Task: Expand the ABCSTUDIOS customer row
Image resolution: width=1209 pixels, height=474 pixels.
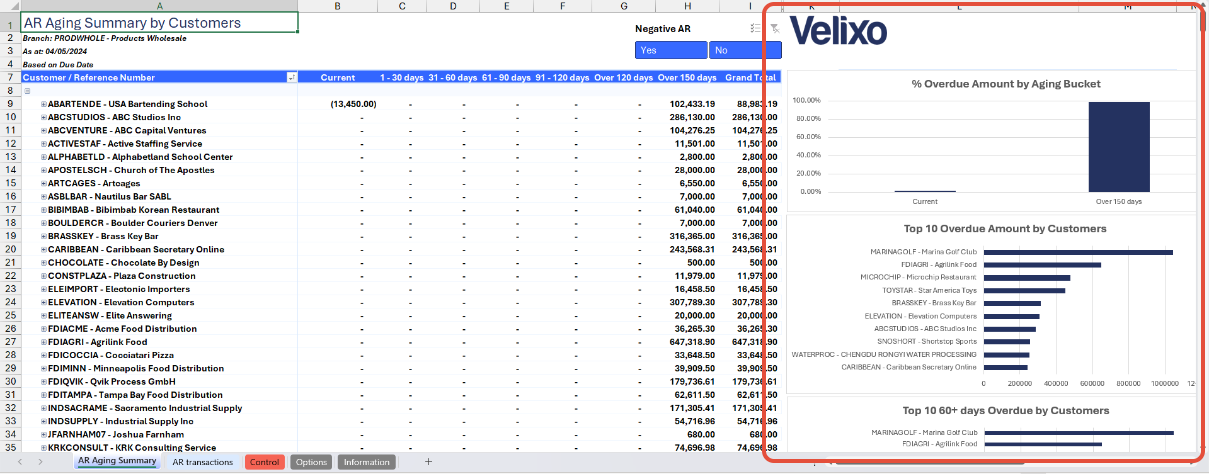Action: pyautogui.click(x=43, y=117)
